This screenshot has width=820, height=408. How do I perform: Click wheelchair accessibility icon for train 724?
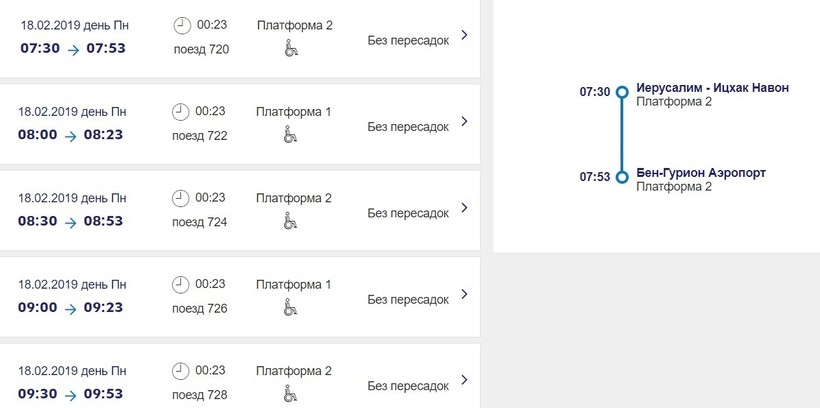291,219
